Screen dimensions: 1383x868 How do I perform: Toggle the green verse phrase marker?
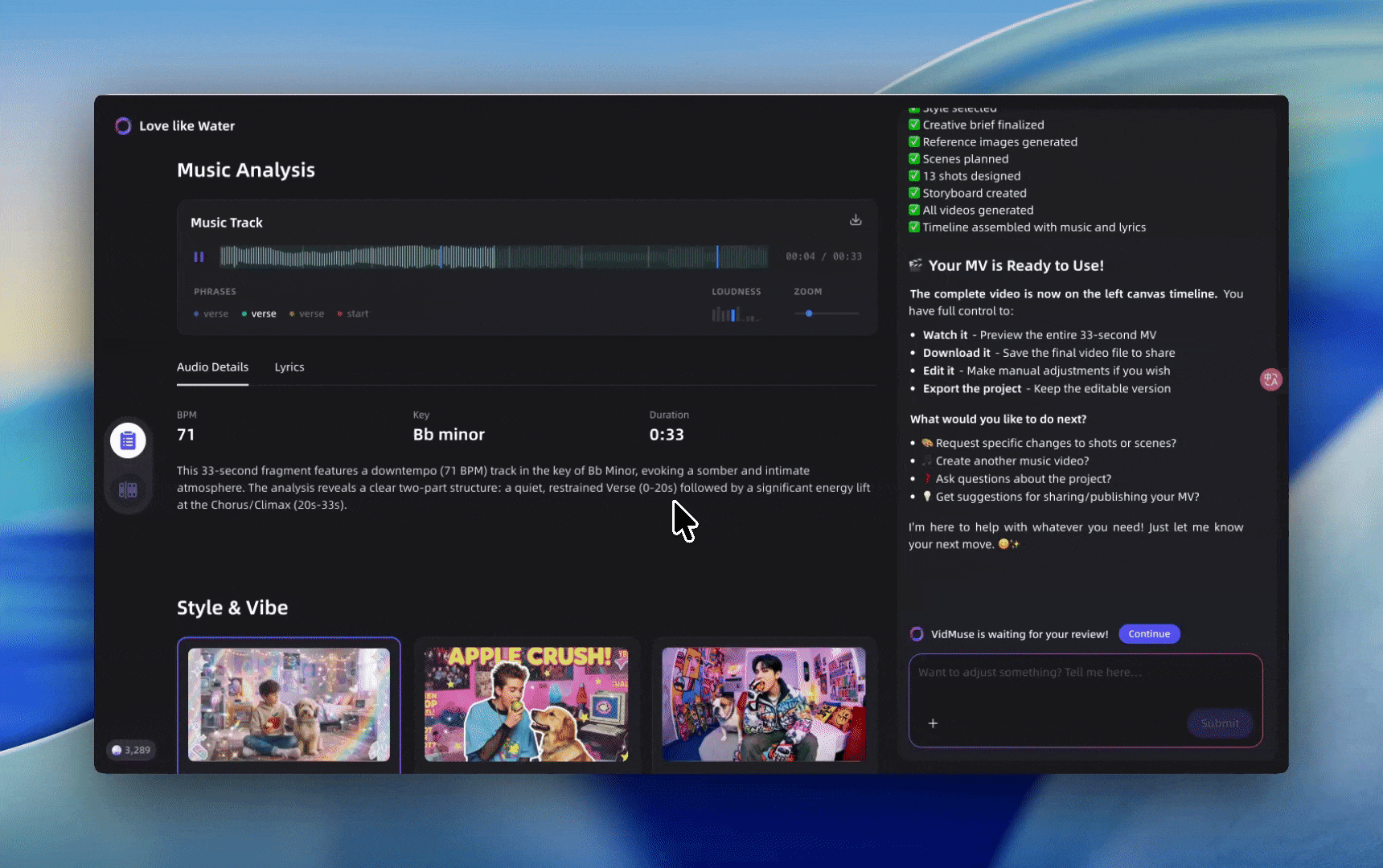coord(259,314)
